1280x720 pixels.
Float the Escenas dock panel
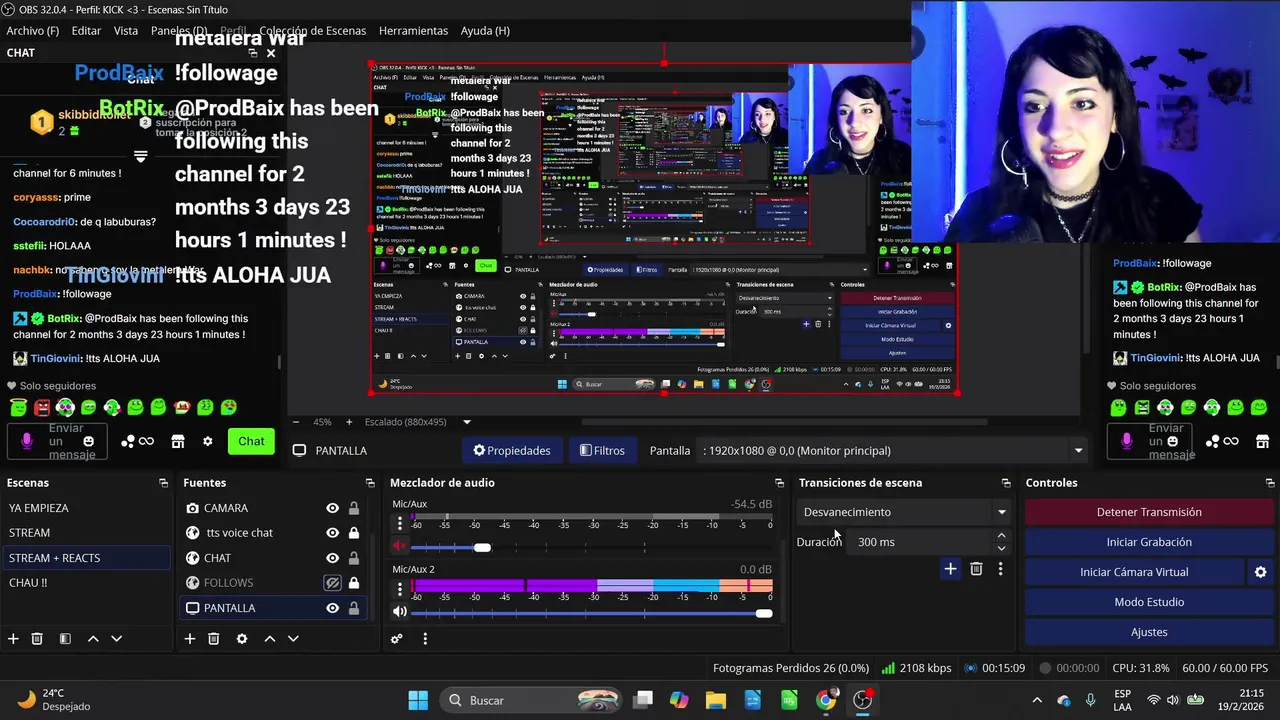163,483
